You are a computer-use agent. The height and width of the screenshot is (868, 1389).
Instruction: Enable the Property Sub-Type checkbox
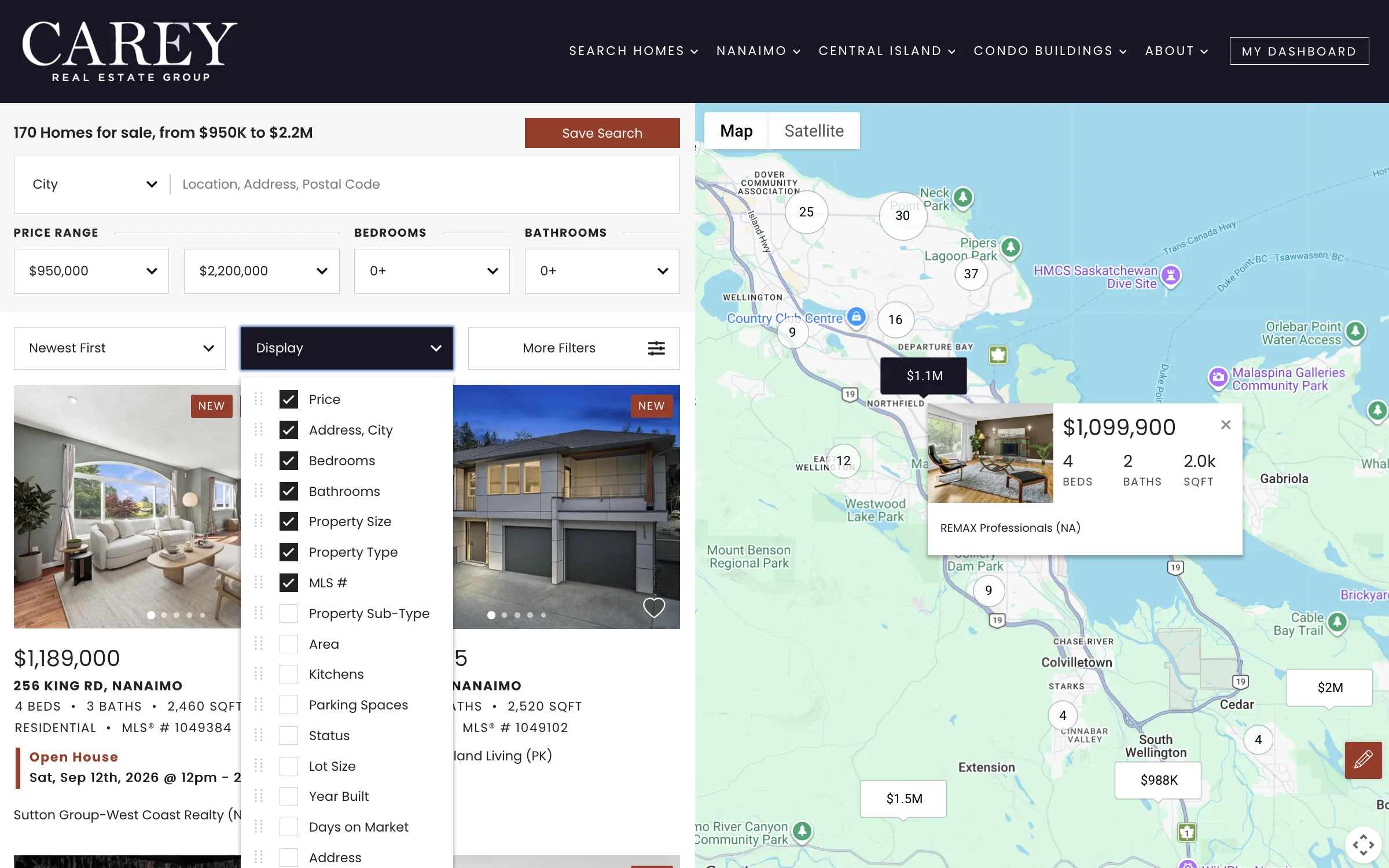click(x=289, y=613)
